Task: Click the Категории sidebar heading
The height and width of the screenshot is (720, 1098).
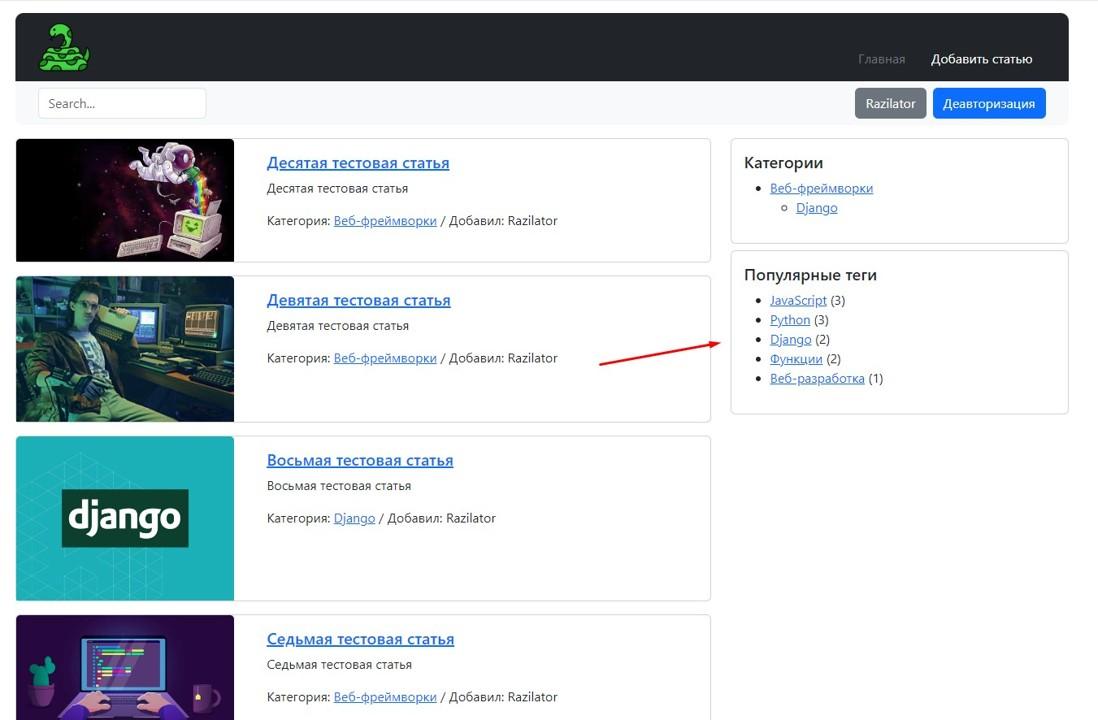Action: [784, 162]
